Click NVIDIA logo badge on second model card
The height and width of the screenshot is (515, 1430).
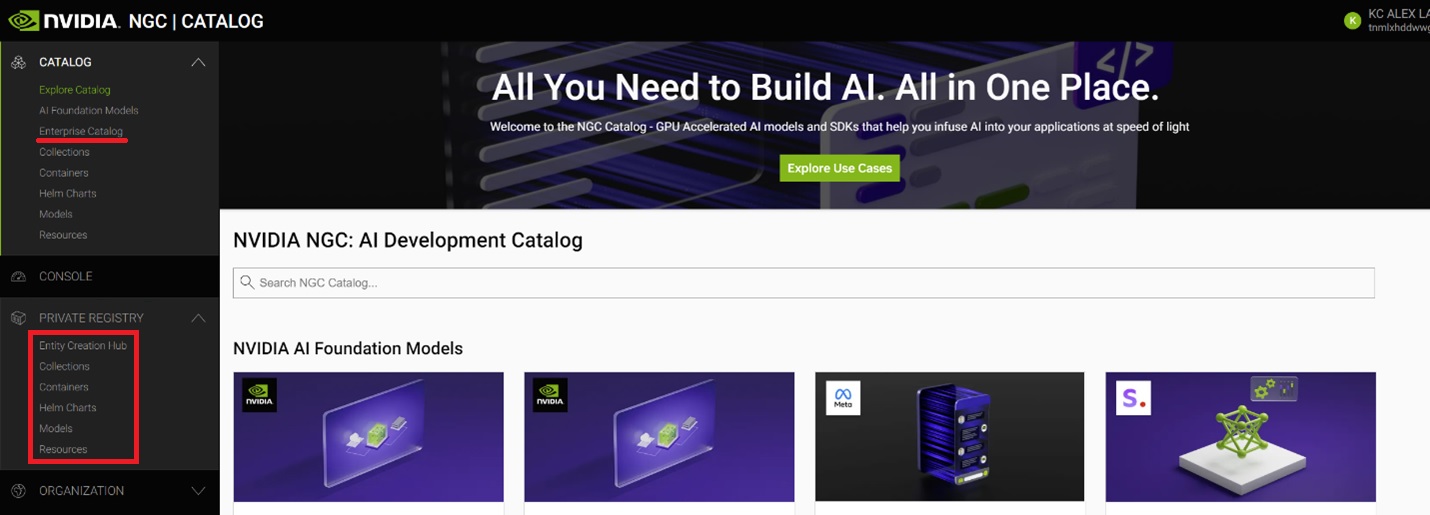coord(550,395)
